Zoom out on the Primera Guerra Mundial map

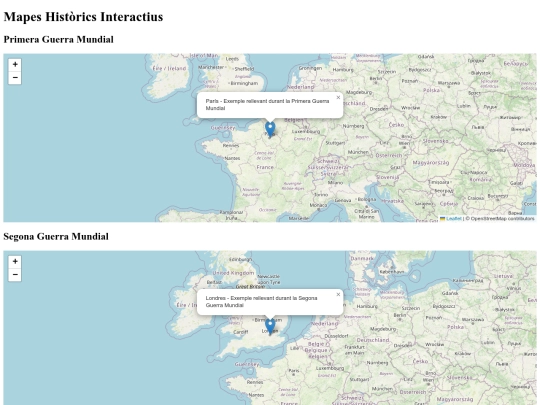click(15, 78)
